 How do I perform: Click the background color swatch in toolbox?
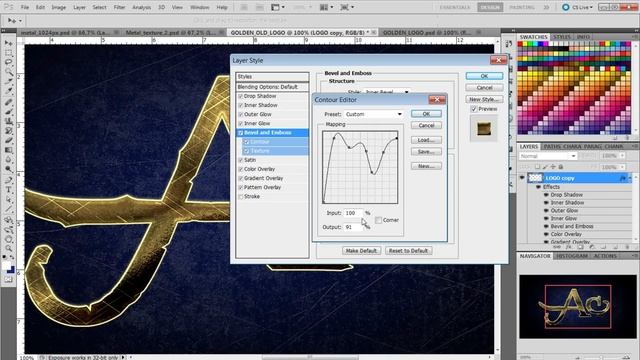pos(11,270)
